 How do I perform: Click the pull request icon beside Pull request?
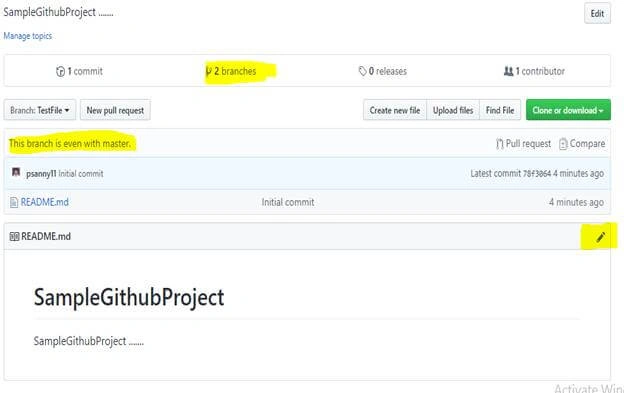pos(500,144)
